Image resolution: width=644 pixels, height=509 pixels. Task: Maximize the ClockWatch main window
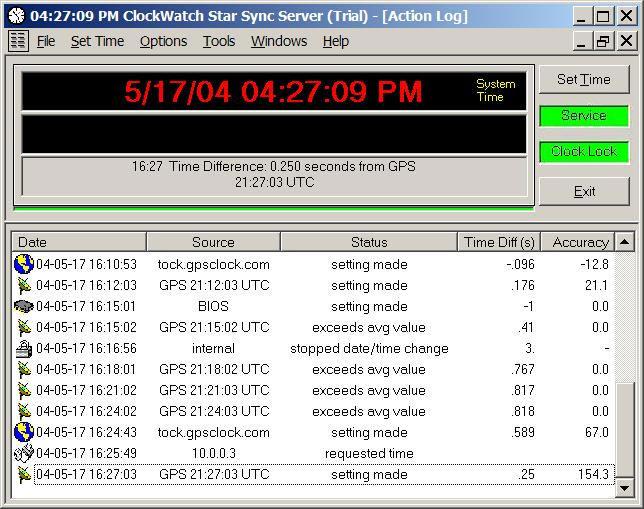[x=603, y=16]
